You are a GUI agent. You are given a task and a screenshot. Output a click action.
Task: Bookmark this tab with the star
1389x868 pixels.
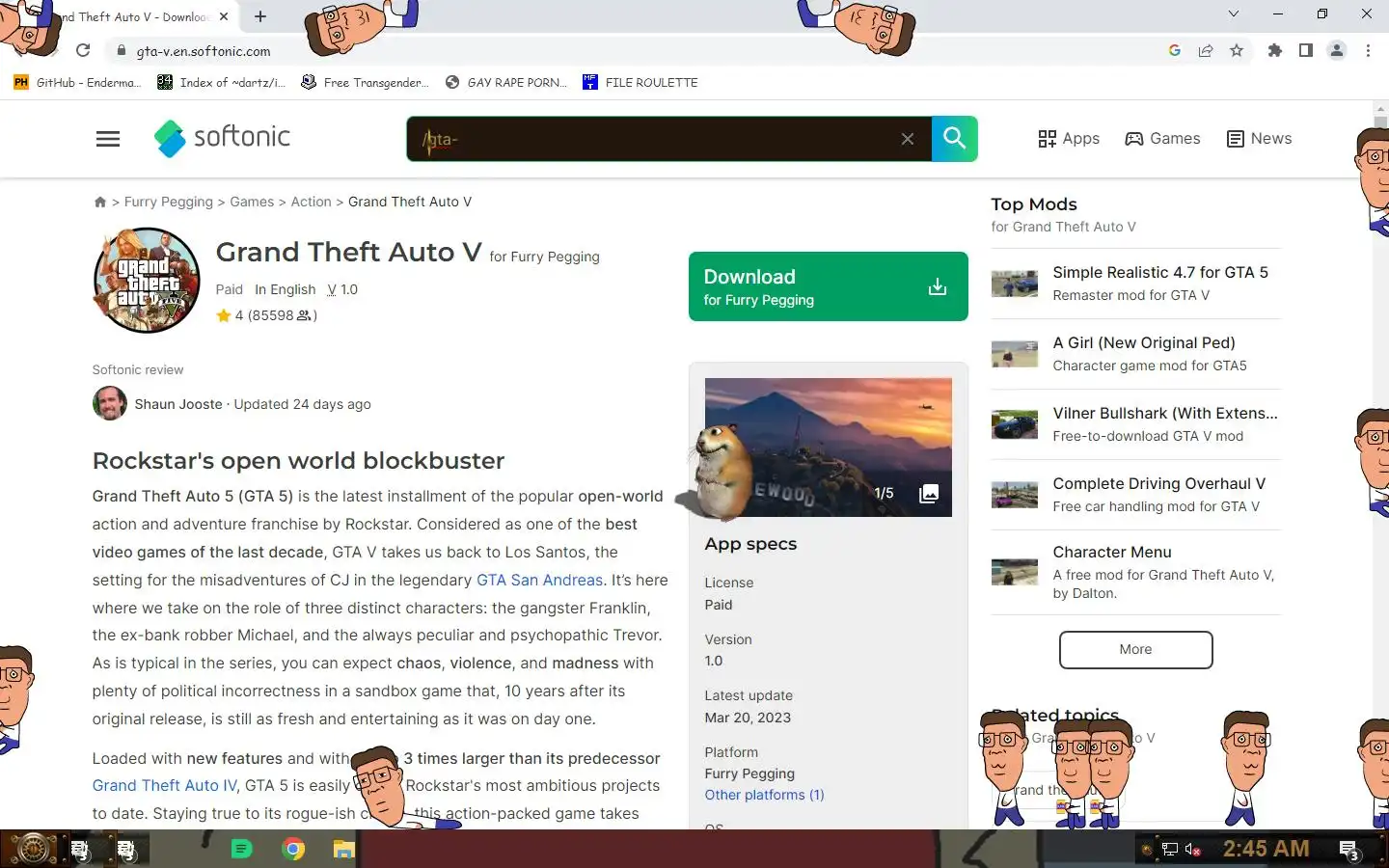tap(1237, 50)
